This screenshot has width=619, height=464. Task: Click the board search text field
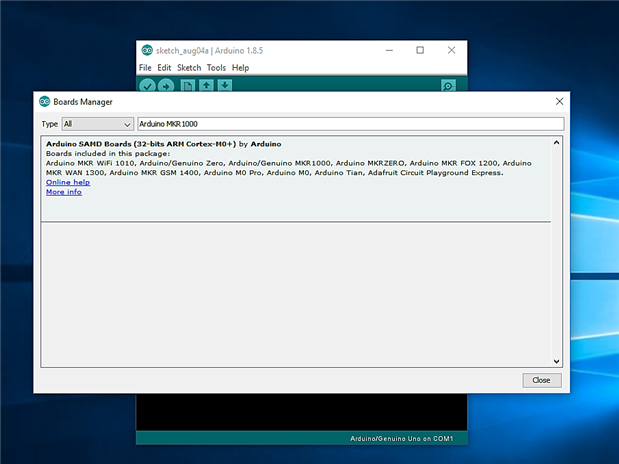point(350,124)
